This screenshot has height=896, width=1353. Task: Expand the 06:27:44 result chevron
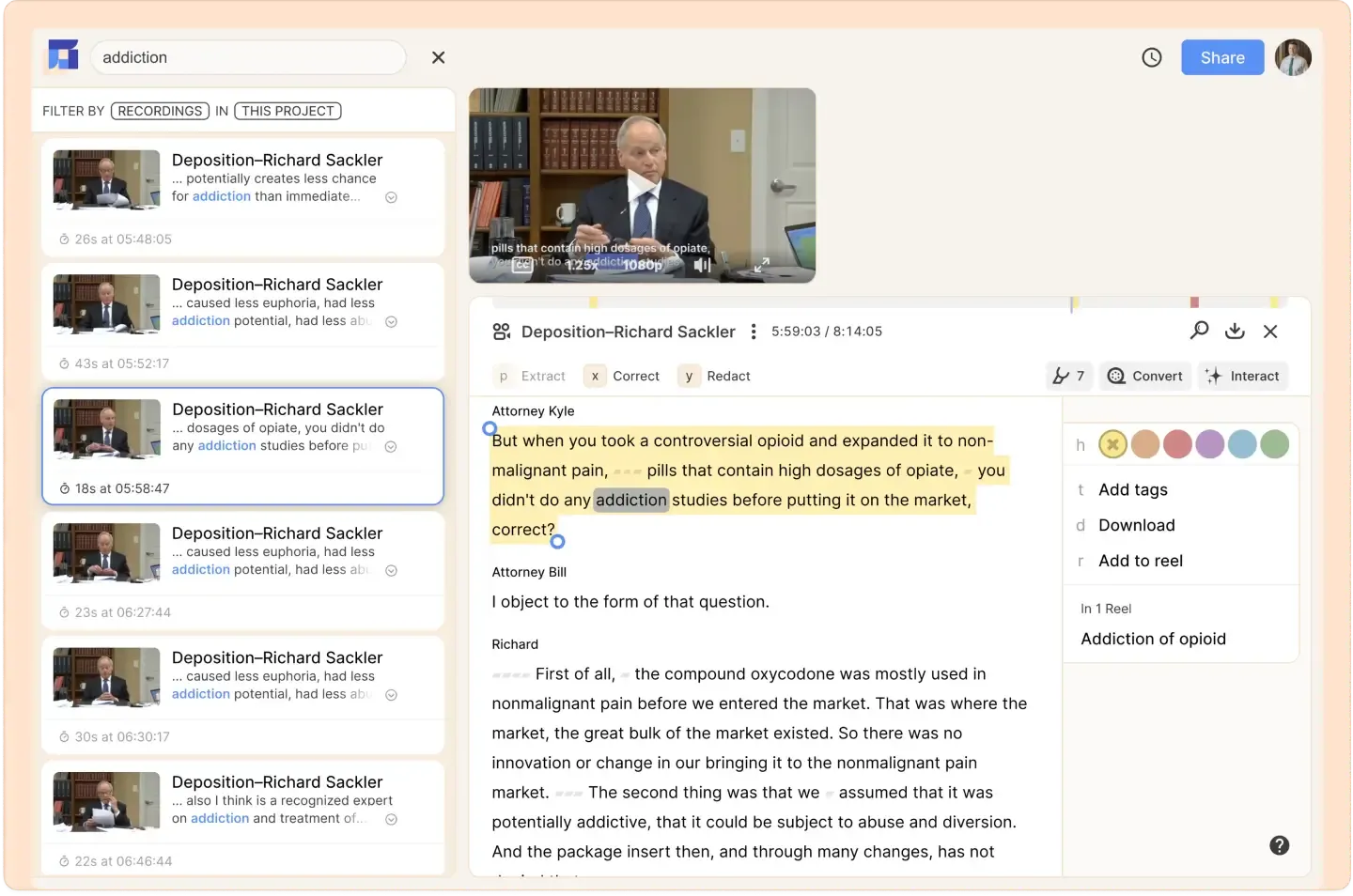click(392, 570)
